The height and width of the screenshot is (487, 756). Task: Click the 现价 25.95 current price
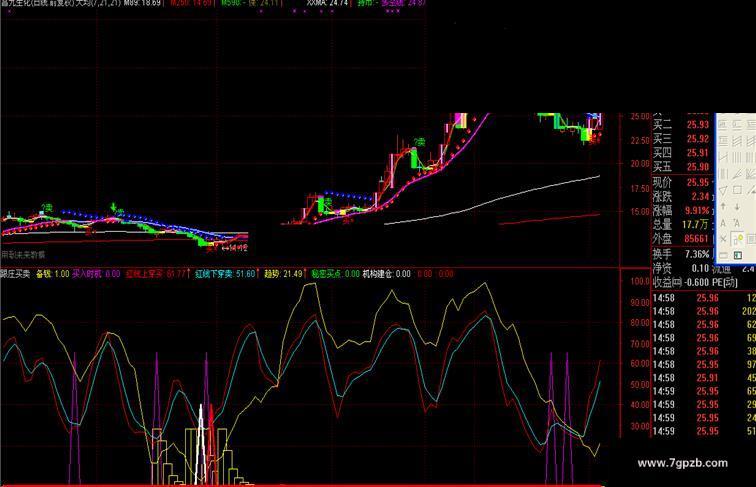[x=681, y=182]
